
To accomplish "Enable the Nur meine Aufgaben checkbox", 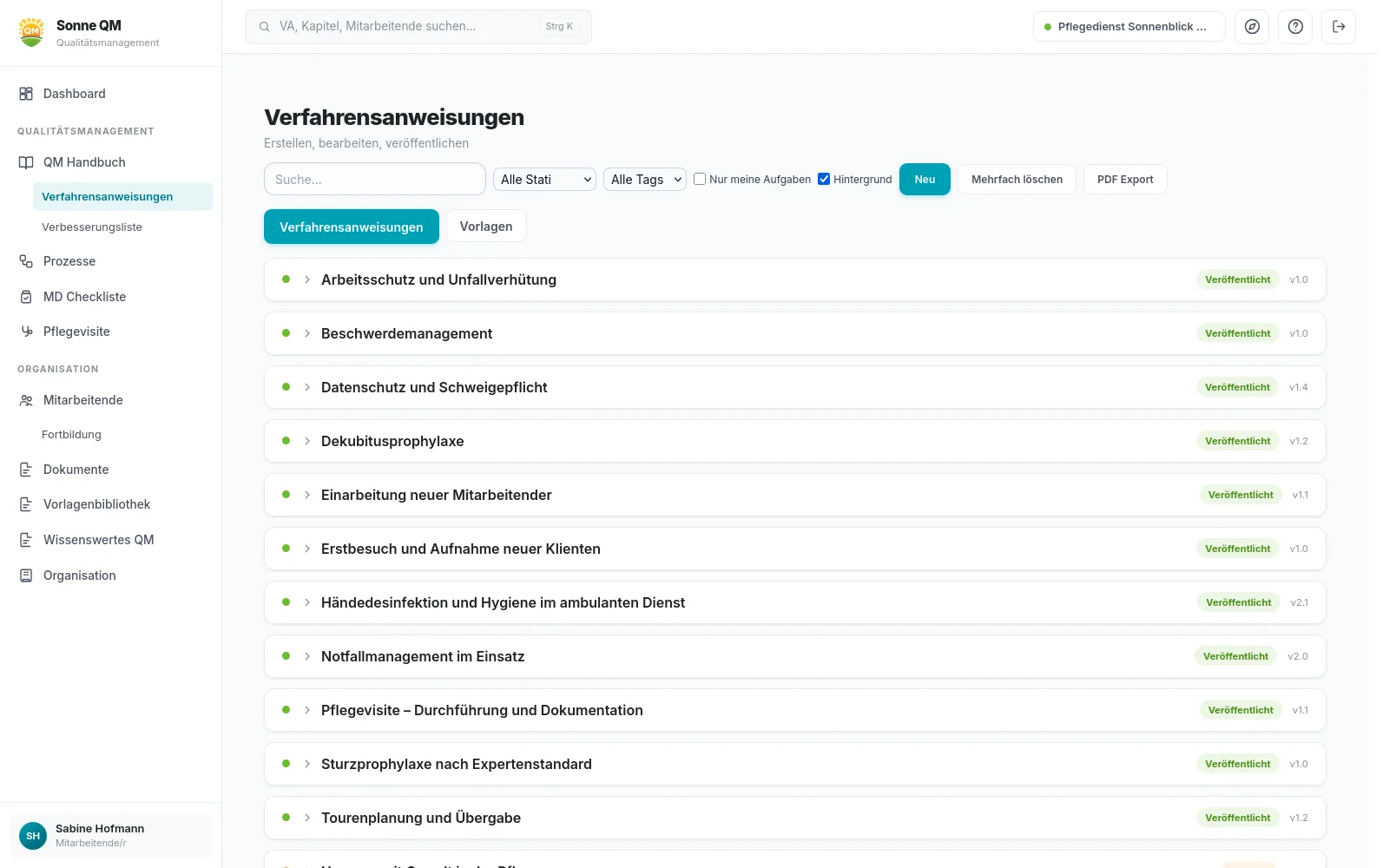I will pyautogui.click(x=700, y=179).
